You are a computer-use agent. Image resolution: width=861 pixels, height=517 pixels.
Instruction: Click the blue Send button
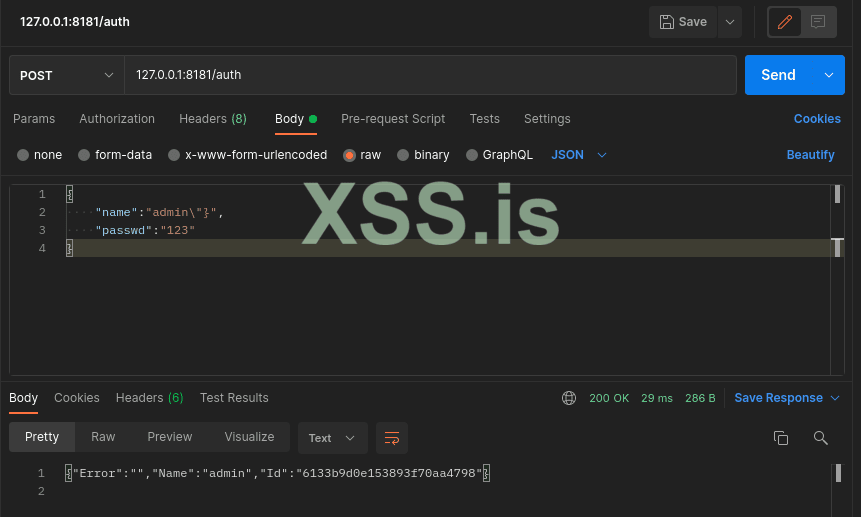(x=778, y=75)
